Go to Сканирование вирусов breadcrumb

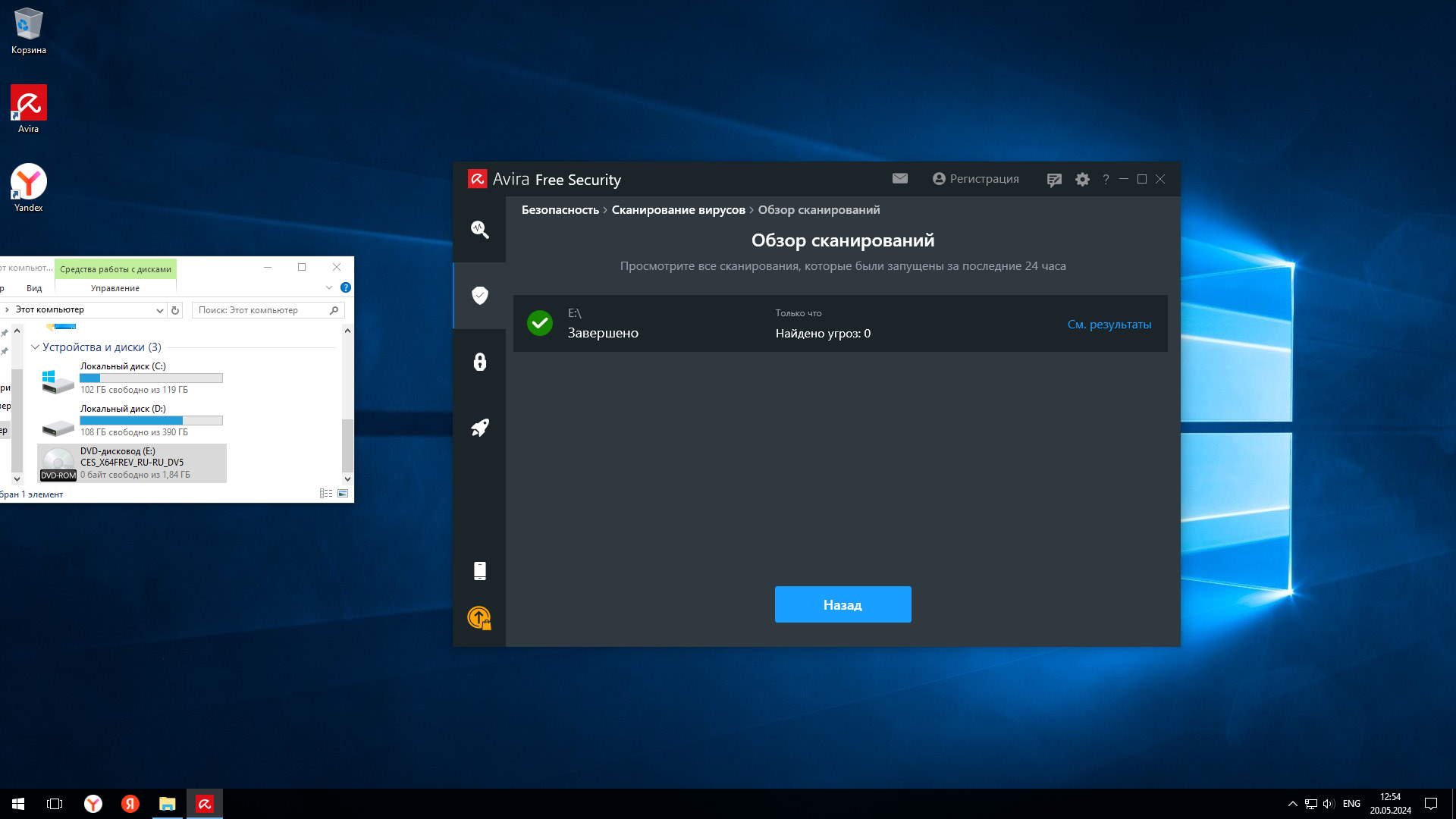[x=678, y=210]
